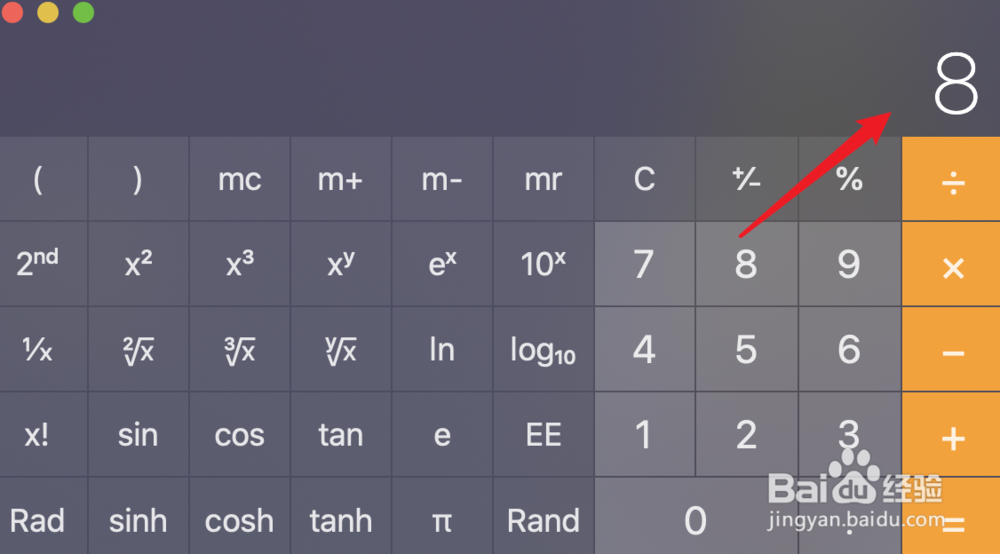The image size is (1000, 554).
Task: Click the minus operator key
Action: coord(952,351)
